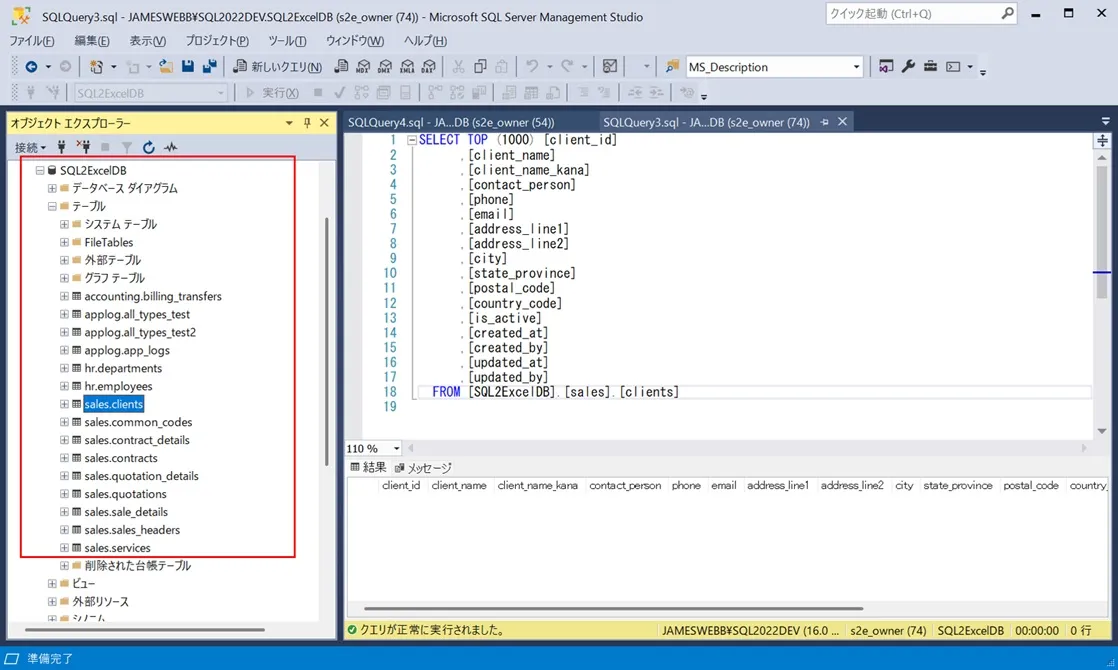Screen dimensions: 1118x670
Task: Expand the sales.clients table node
Action: pyautogui.click(x=64, y=404)
